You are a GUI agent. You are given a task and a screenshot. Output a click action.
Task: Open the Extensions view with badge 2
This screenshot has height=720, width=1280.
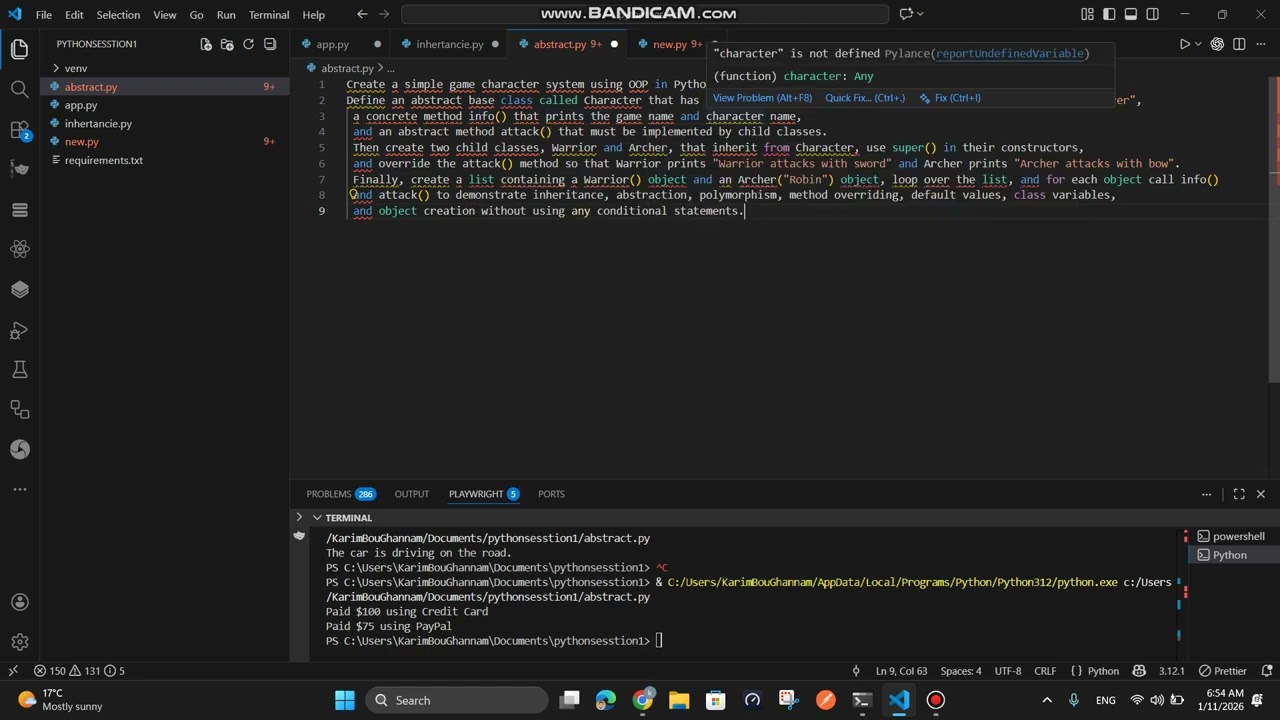(19, 130)
